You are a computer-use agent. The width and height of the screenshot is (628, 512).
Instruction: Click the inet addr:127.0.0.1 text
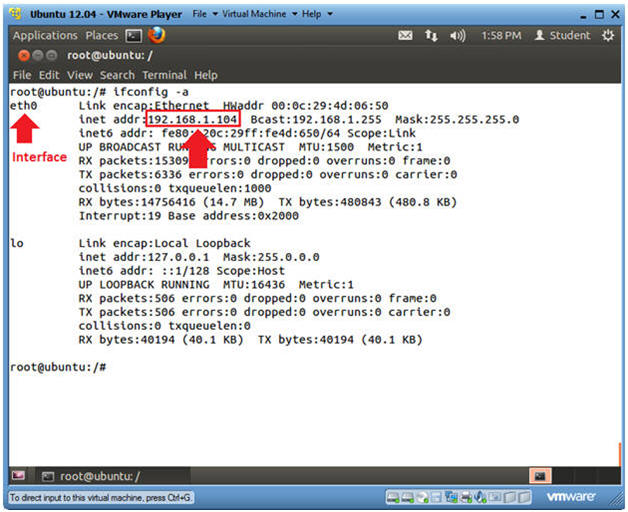coord(144,257)
